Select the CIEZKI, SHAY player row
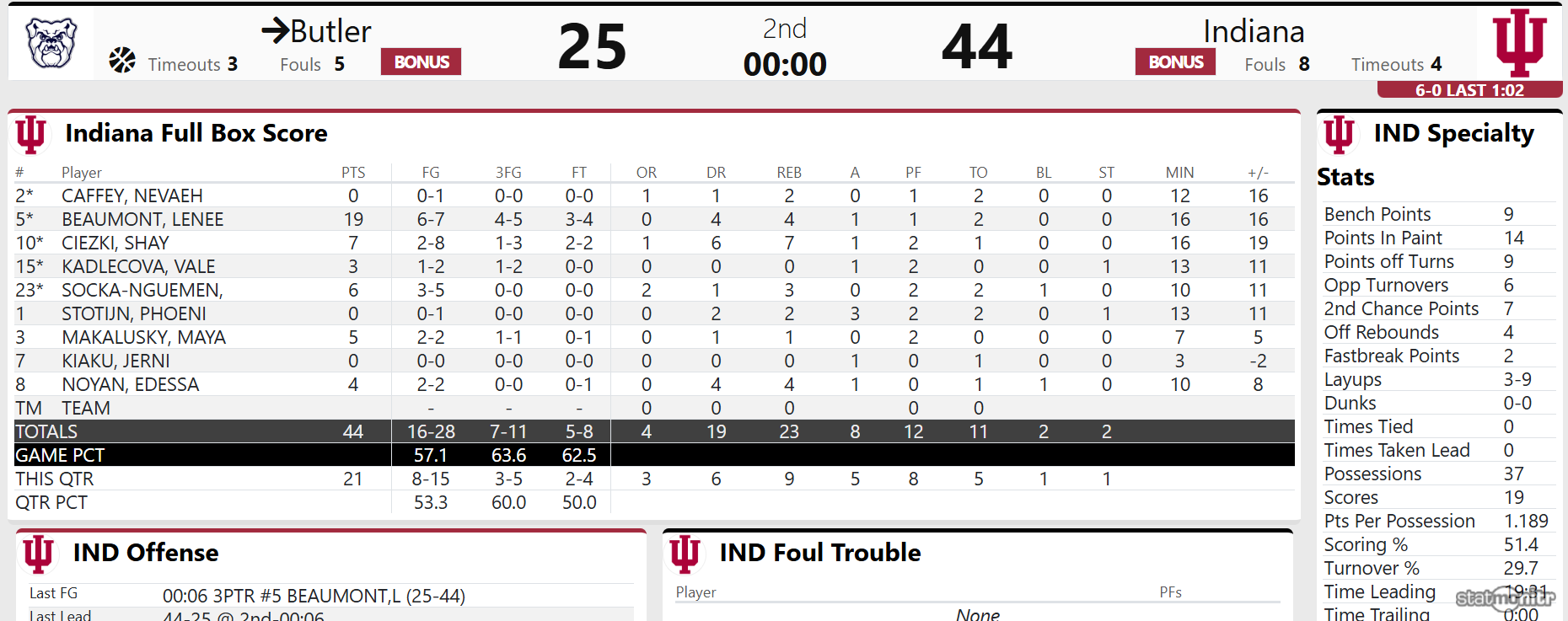1568x621 pixels. click(x=115, y=244)
